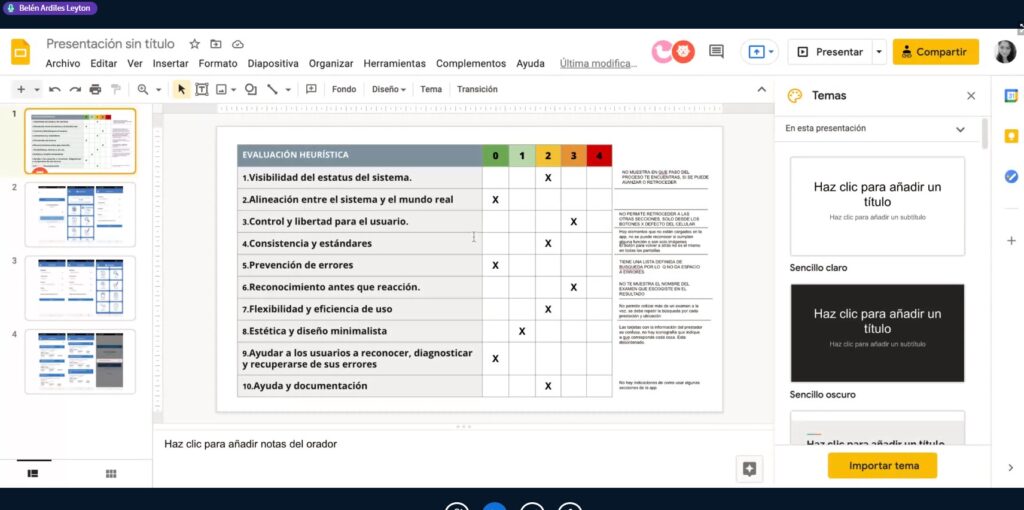This screenshot has width=1024, height=510.
Task: Open the palette icon in Temas panel
Action: (x=794, y=96)
